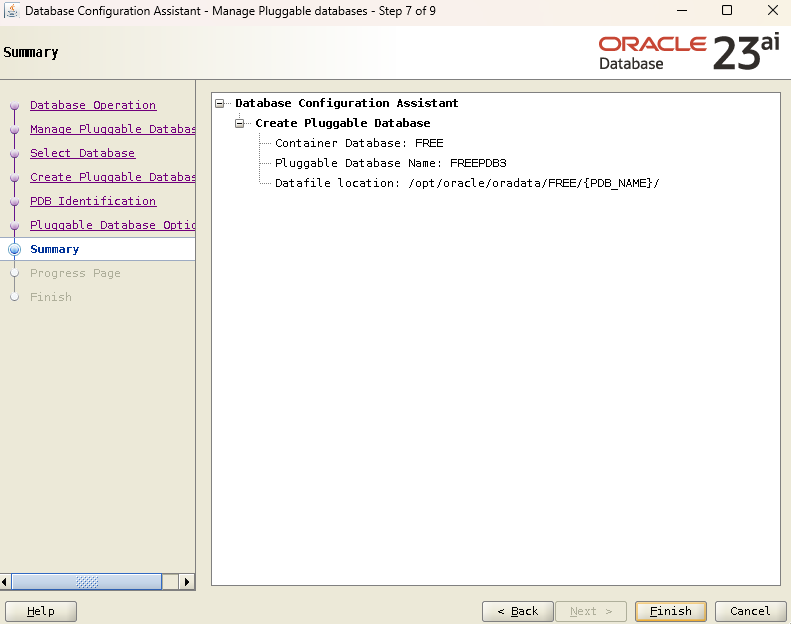Click the Summary step bullet icon
The width and height of the screenshot is (791, 624).
click(x=15, y=249)
